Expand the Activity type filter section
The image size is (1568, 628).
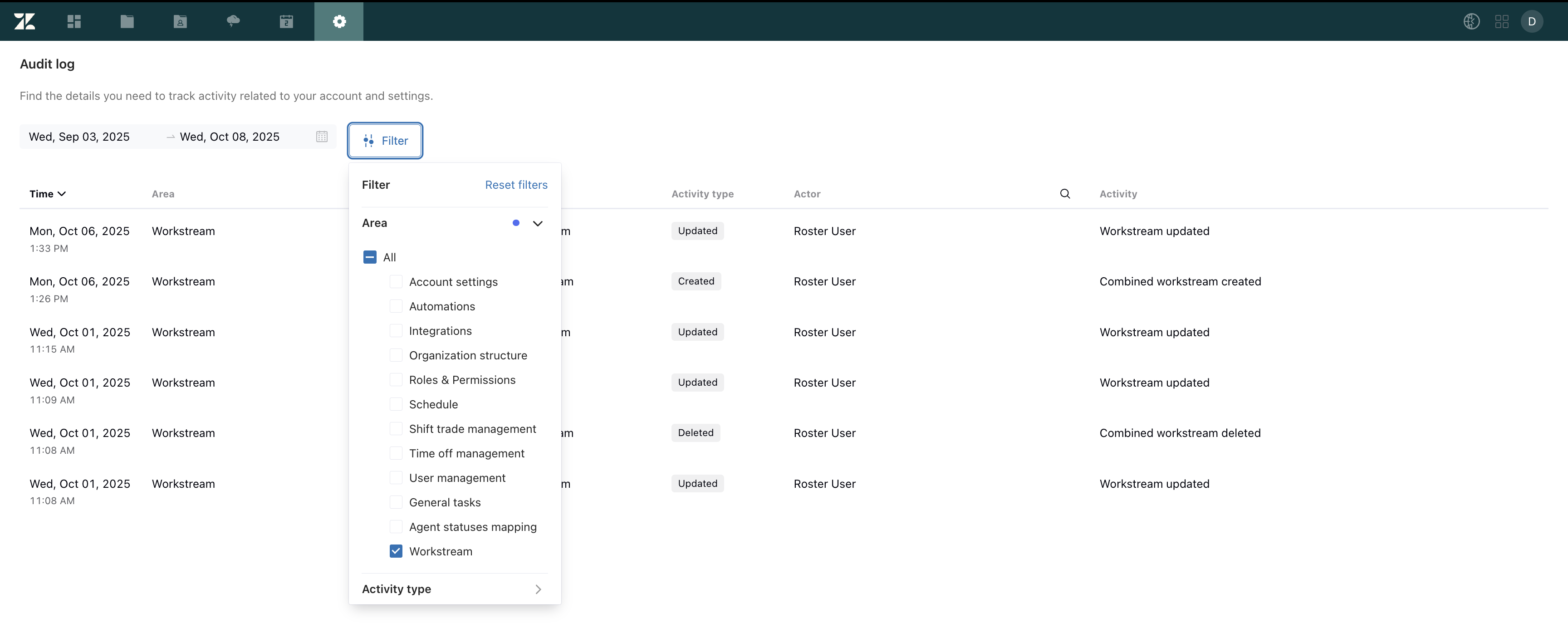[538, 589]
